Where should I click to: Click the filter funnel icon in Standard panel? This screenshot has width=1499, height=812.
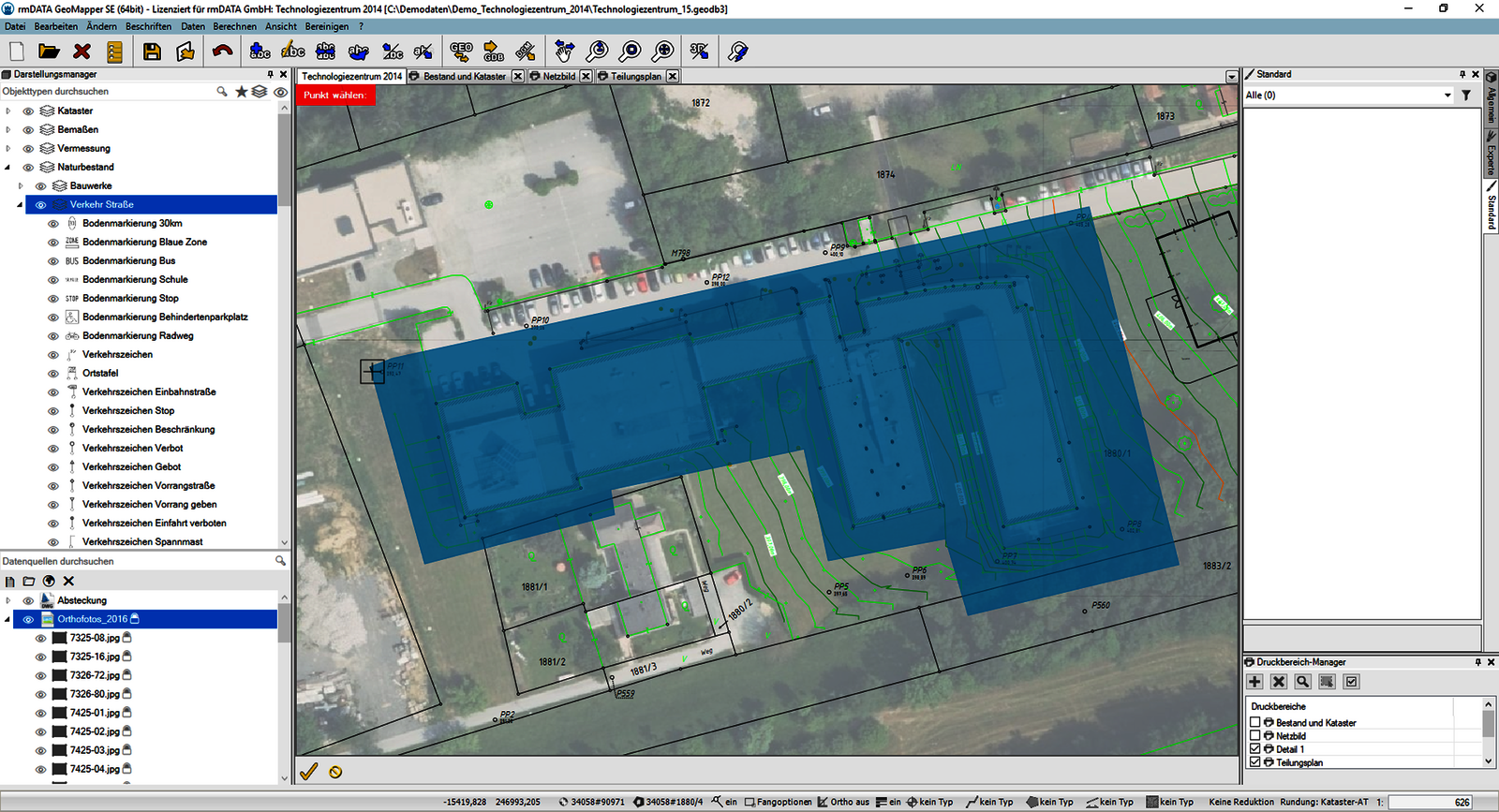(x=1466, y=96)
